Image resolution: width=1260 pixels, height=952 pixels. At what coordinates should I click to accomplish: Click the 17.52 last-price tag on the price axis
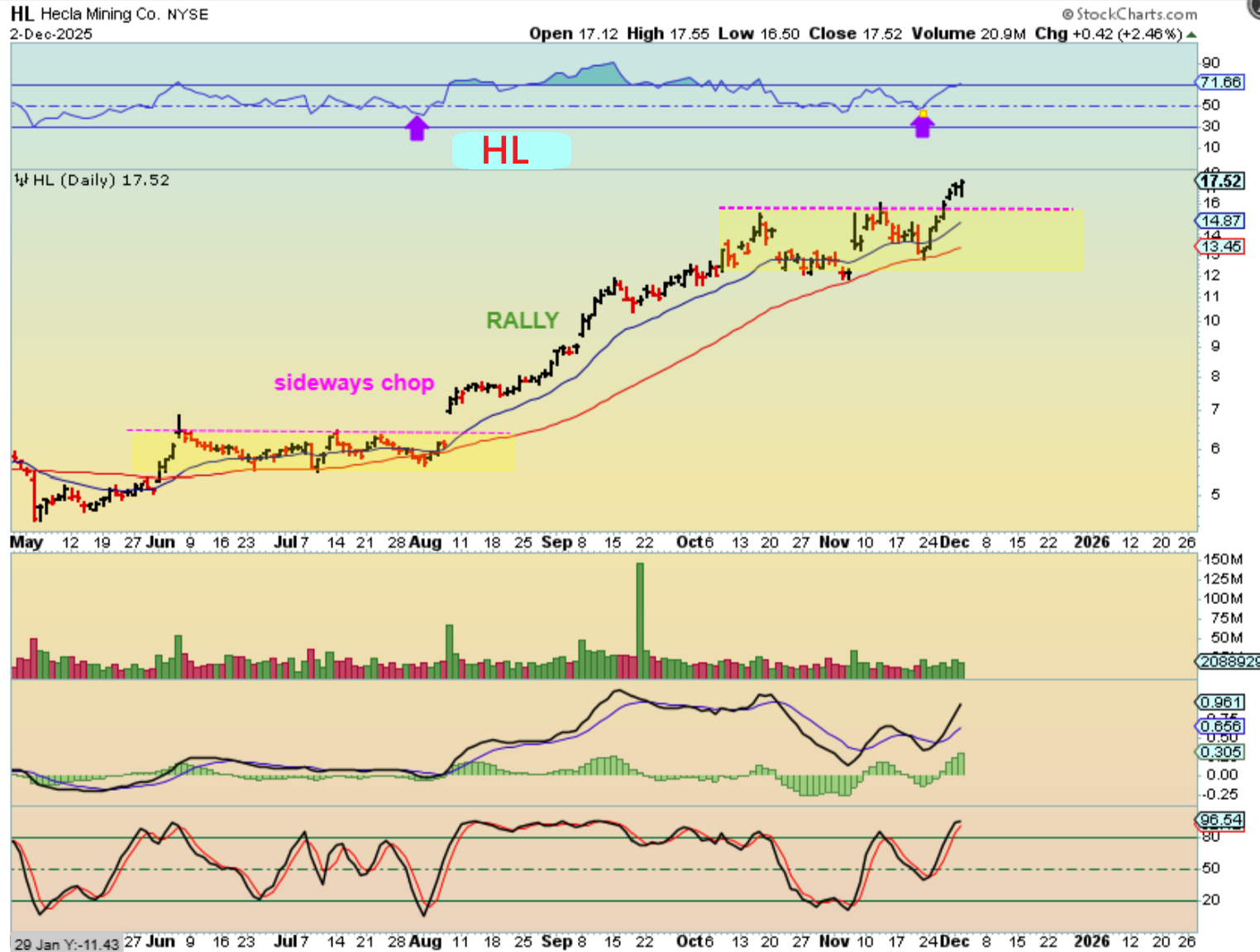click(1220, 181)
